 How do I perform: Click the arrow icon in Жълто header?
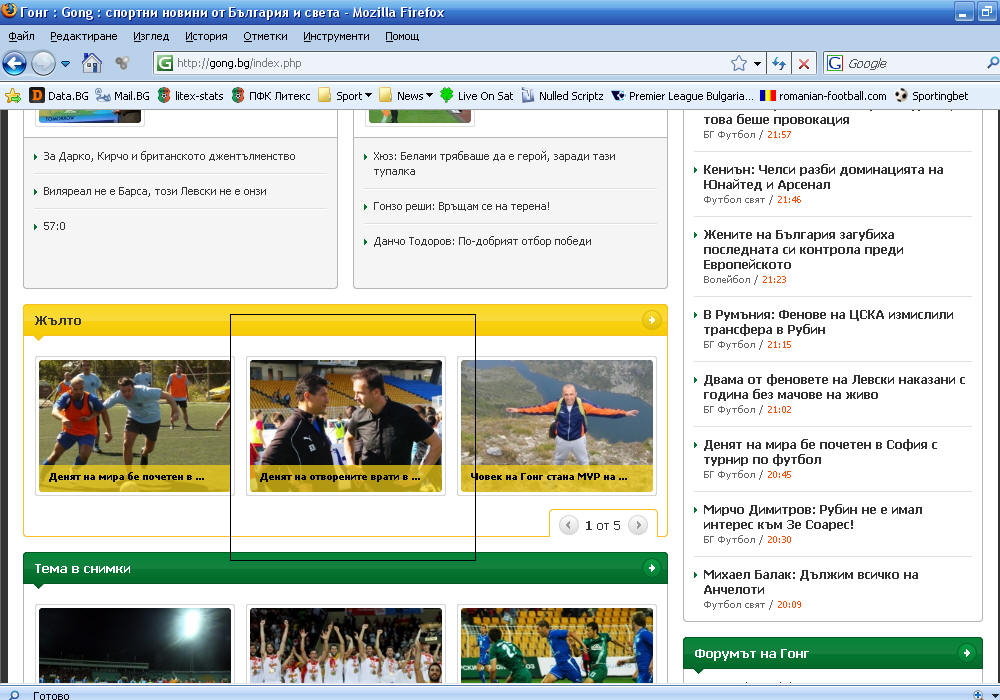pyautogui.click(x=651, y=319)
